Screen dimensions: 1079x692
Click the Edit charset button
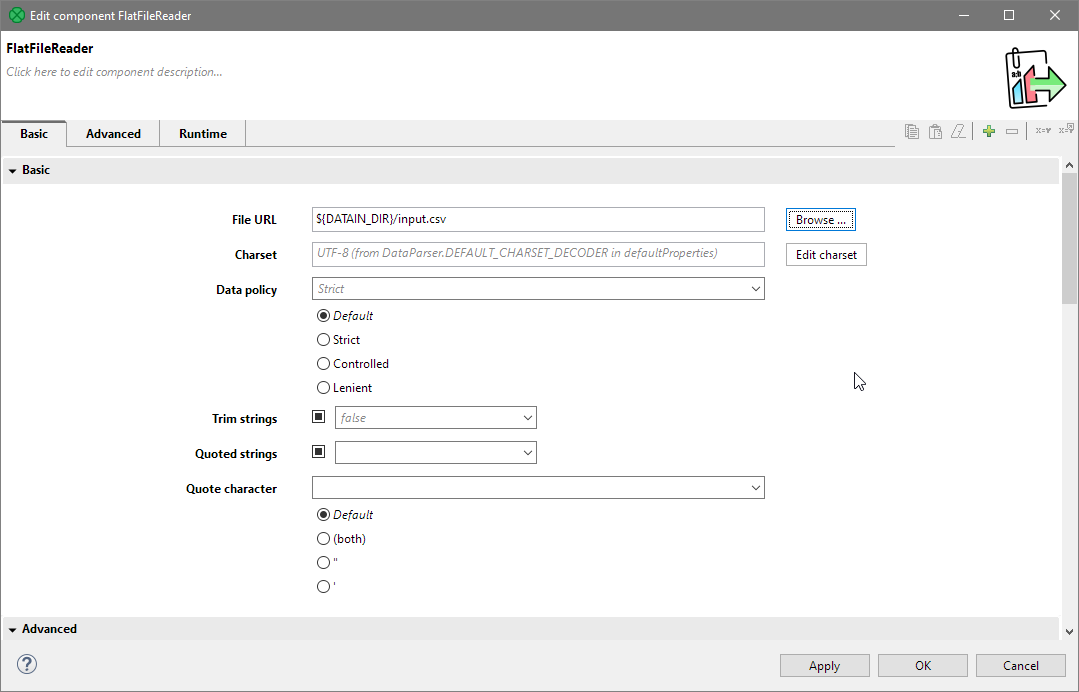pos(825,254)
